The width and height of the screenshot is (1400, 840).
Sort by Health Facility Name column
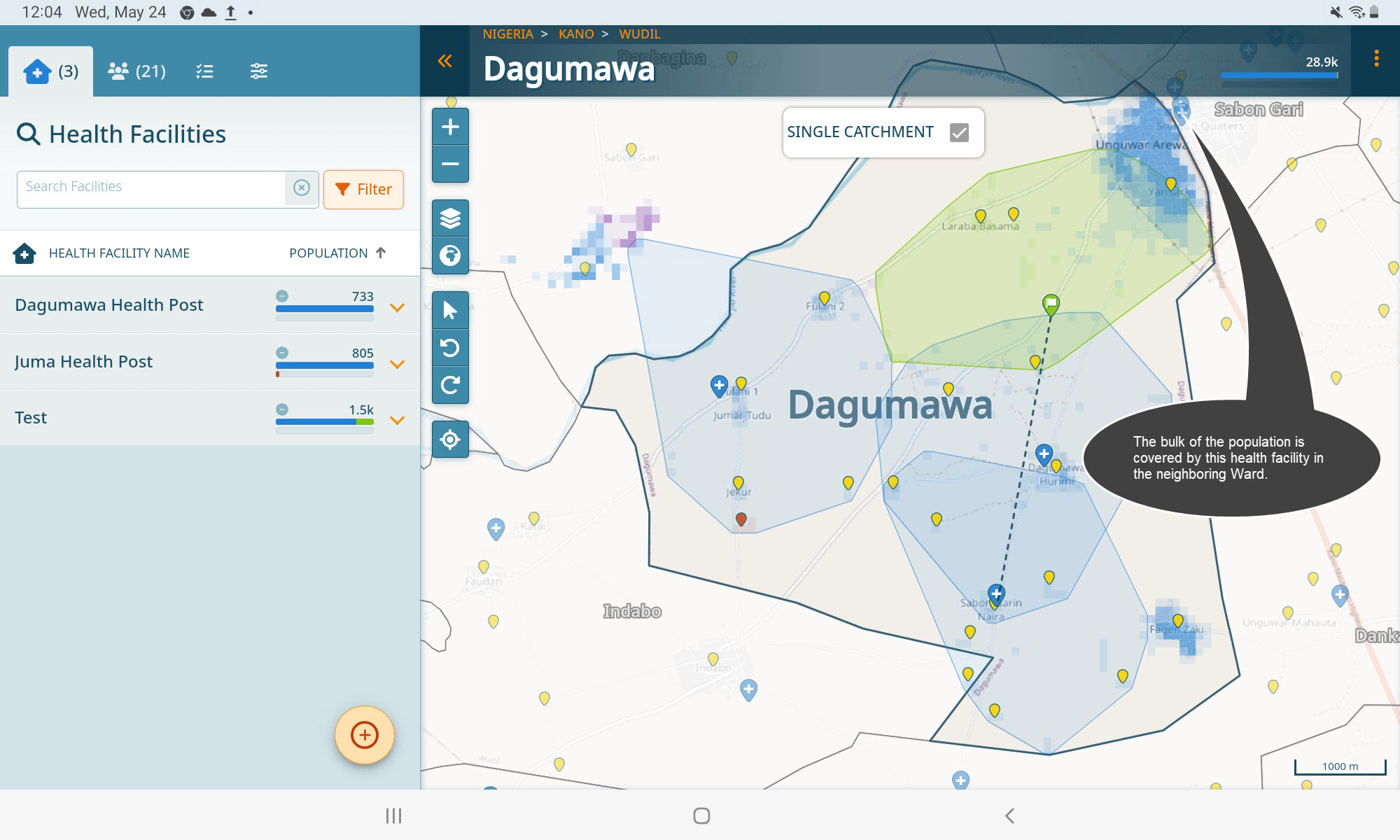(119, 253)
